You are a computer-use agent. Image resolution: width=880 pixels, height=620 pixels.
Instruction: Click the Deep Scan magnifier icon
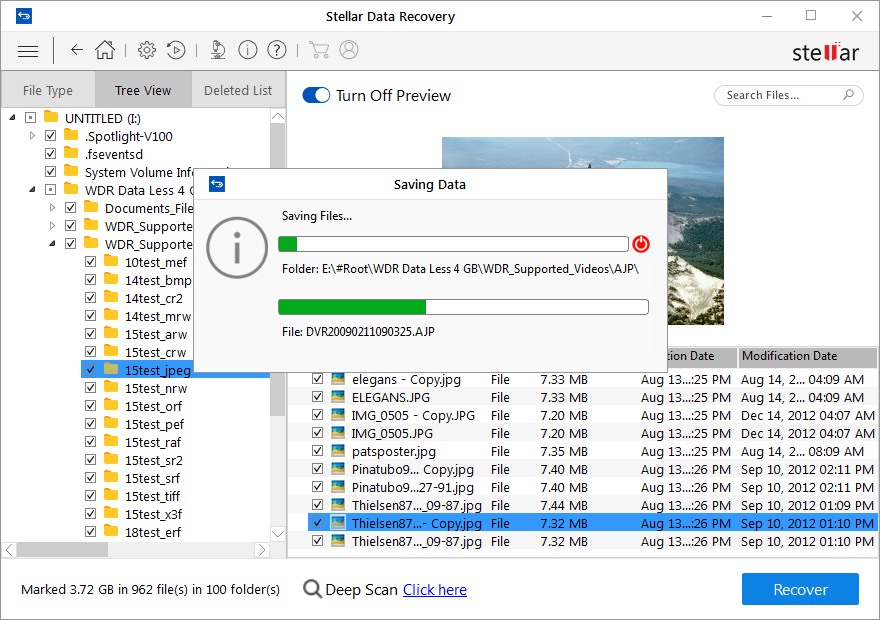pos(312,589)
